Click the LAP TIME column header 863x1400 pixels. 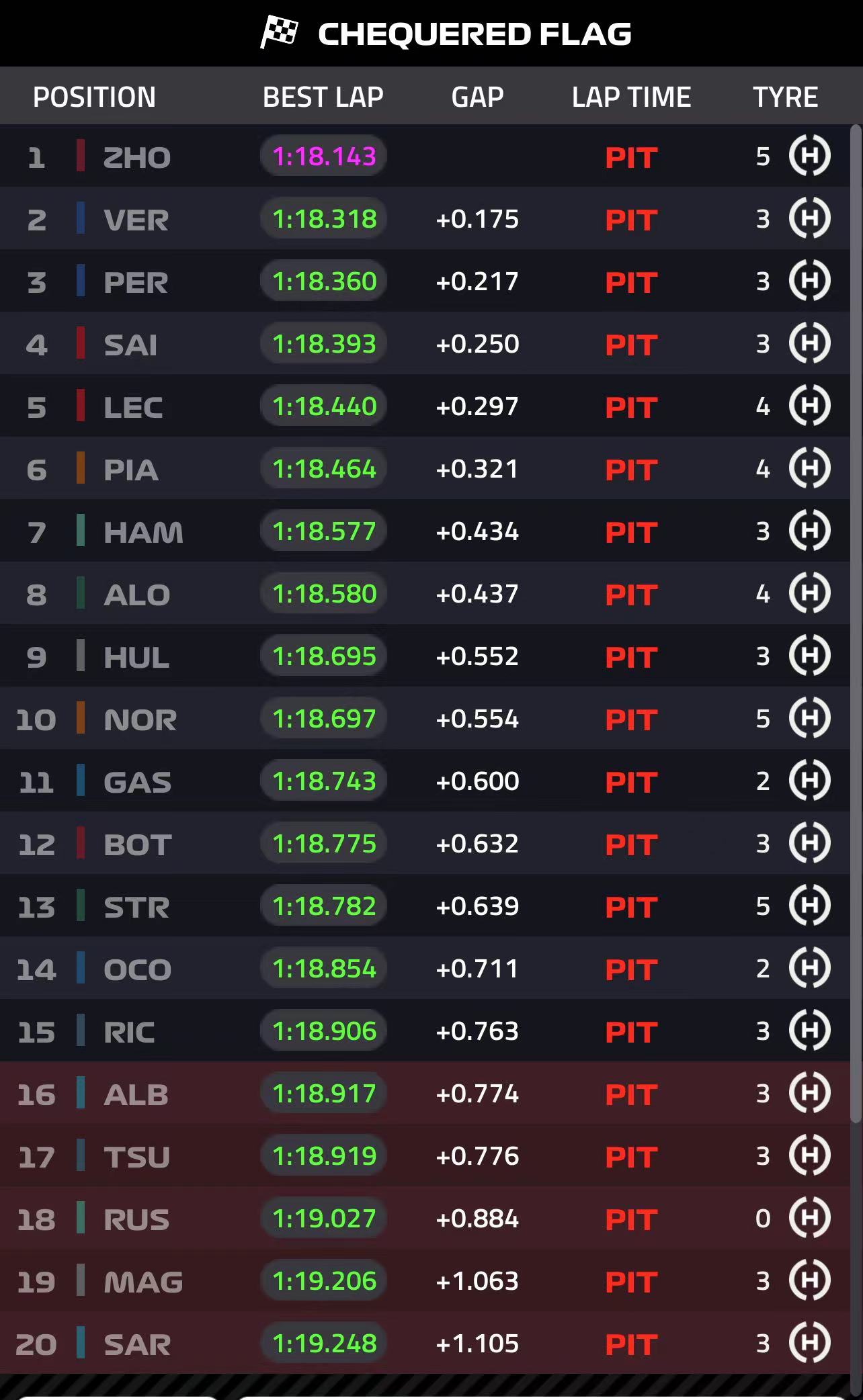point(631,97)
